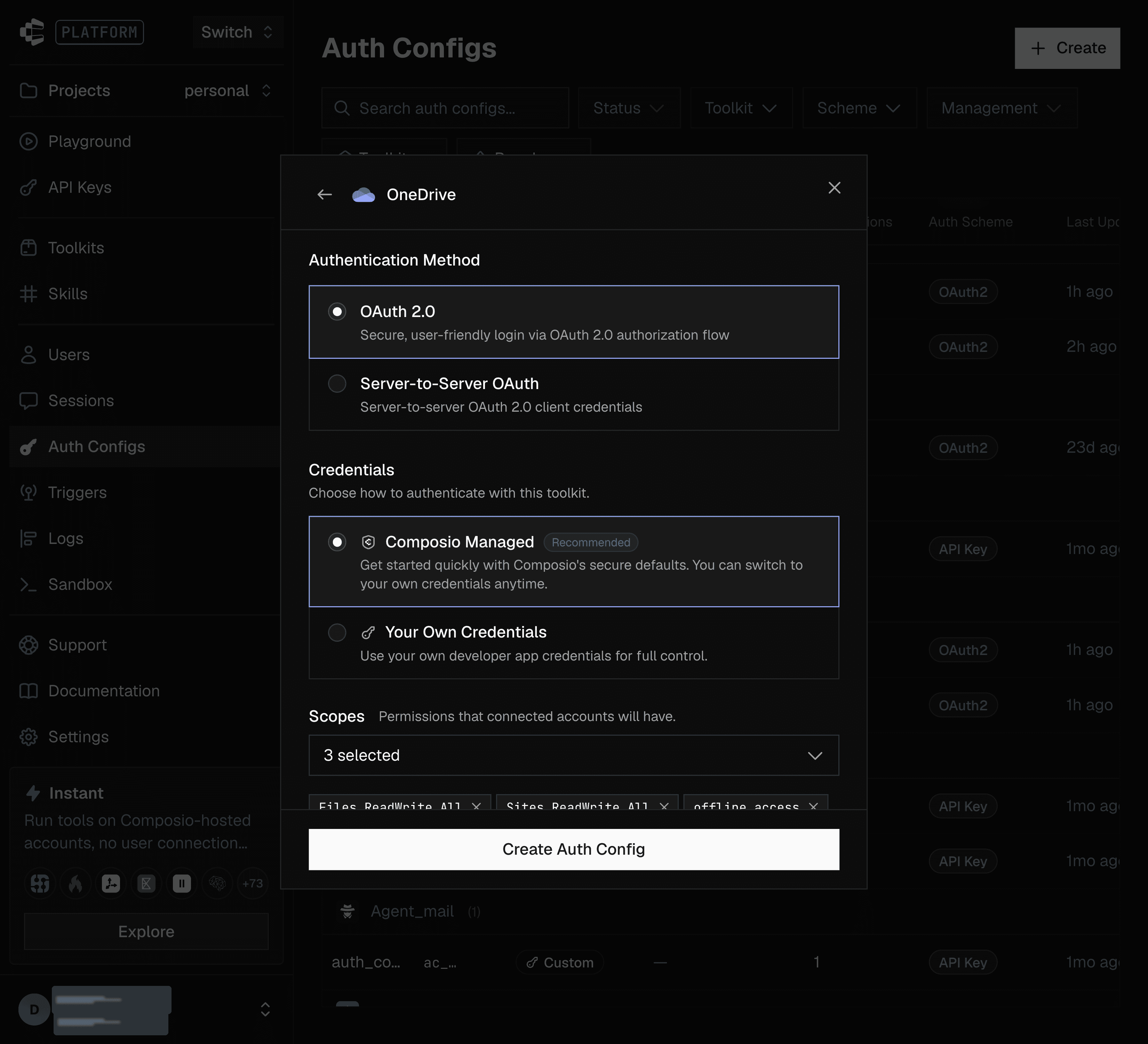Go to Toolkits in the sidebar

click(146, 248)
